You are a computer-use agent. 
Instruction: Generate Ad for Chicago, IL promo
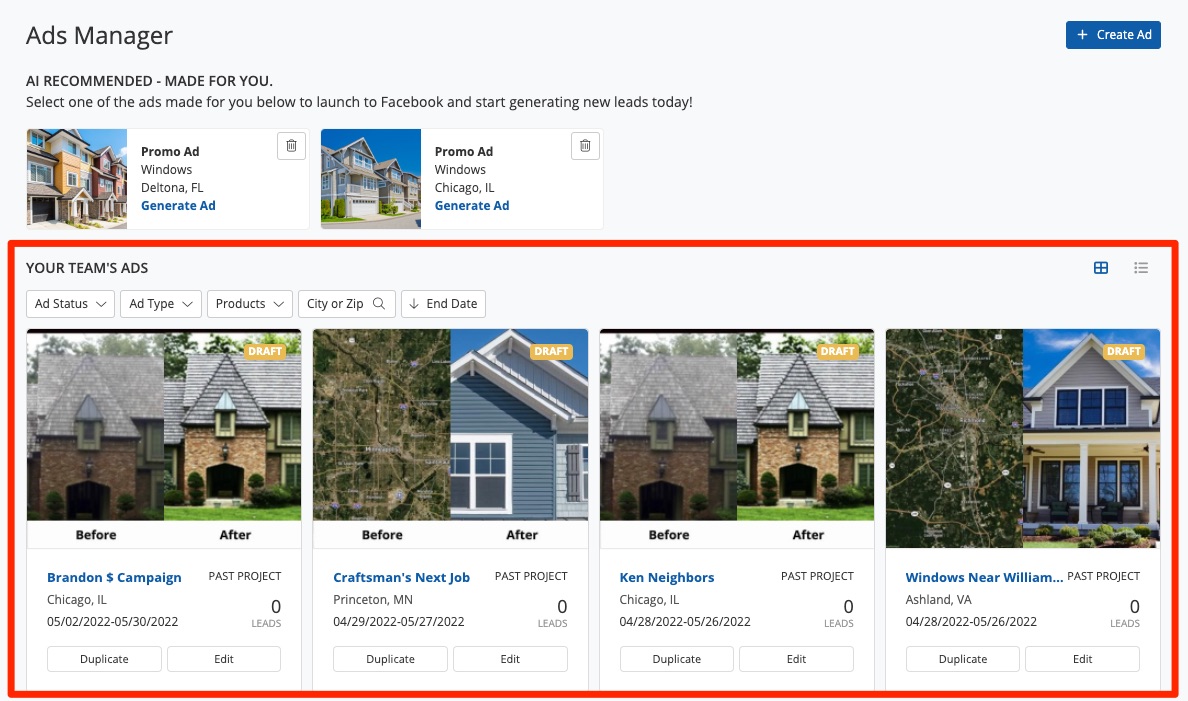click(x=472, y=206)
